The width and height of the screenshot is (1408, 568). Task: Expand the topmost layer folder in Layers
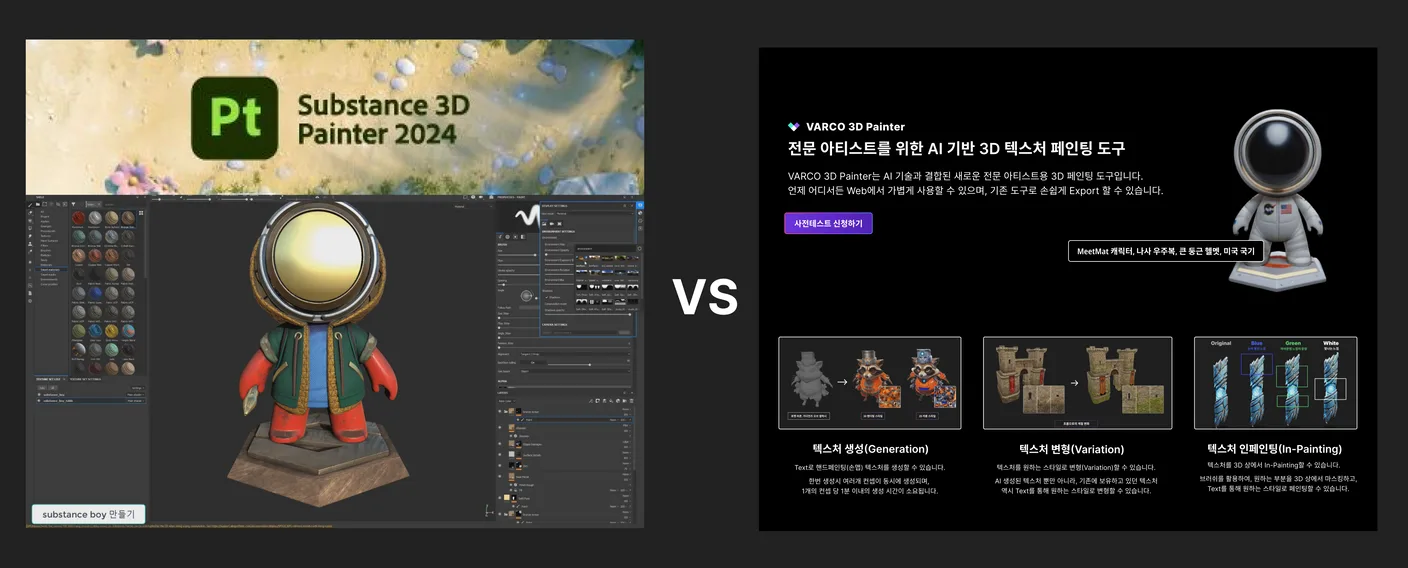click(x=505, y=411)
